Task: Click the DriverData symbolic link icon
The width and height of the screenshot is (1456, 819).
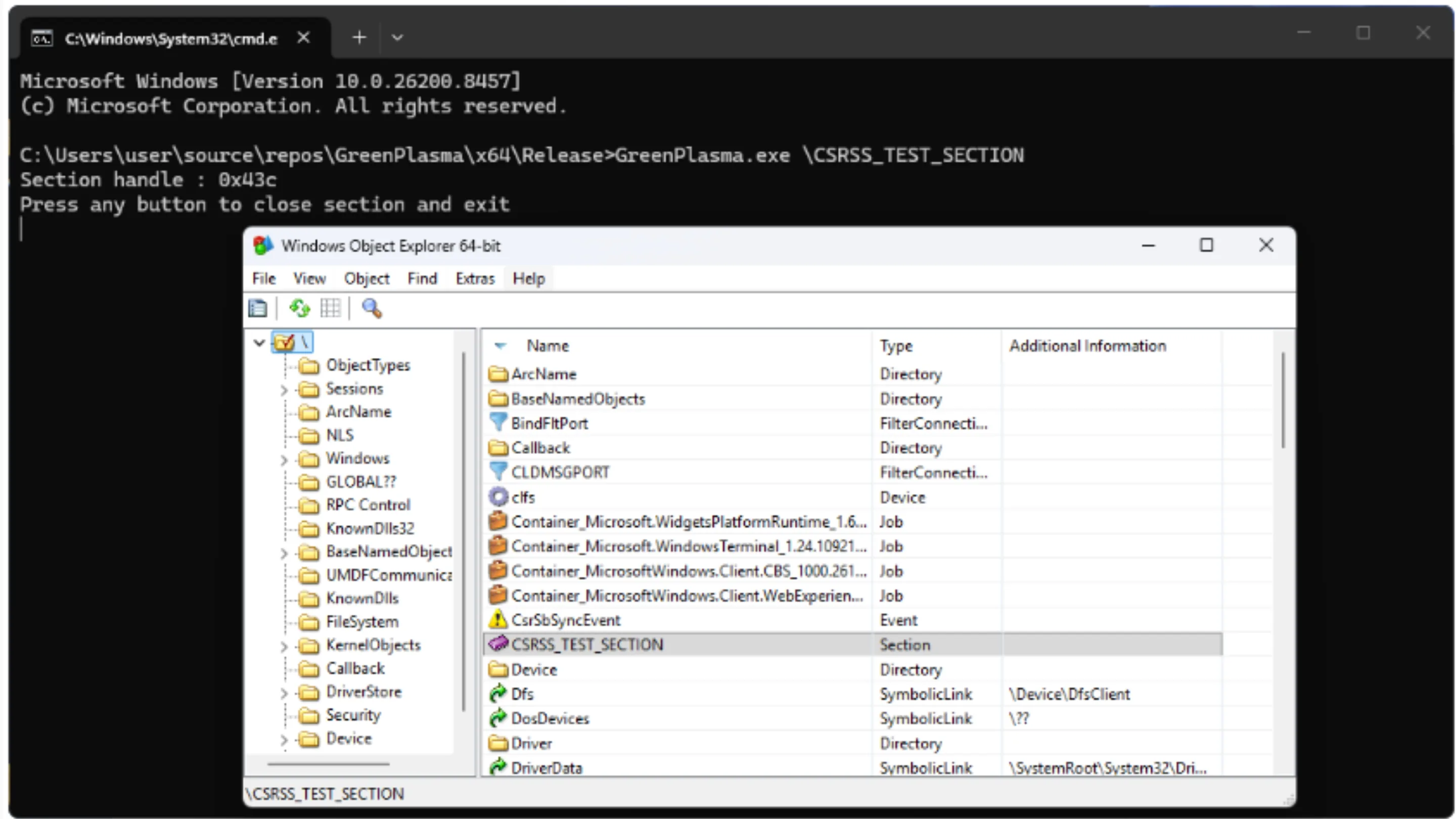Action: coord(498,767)
